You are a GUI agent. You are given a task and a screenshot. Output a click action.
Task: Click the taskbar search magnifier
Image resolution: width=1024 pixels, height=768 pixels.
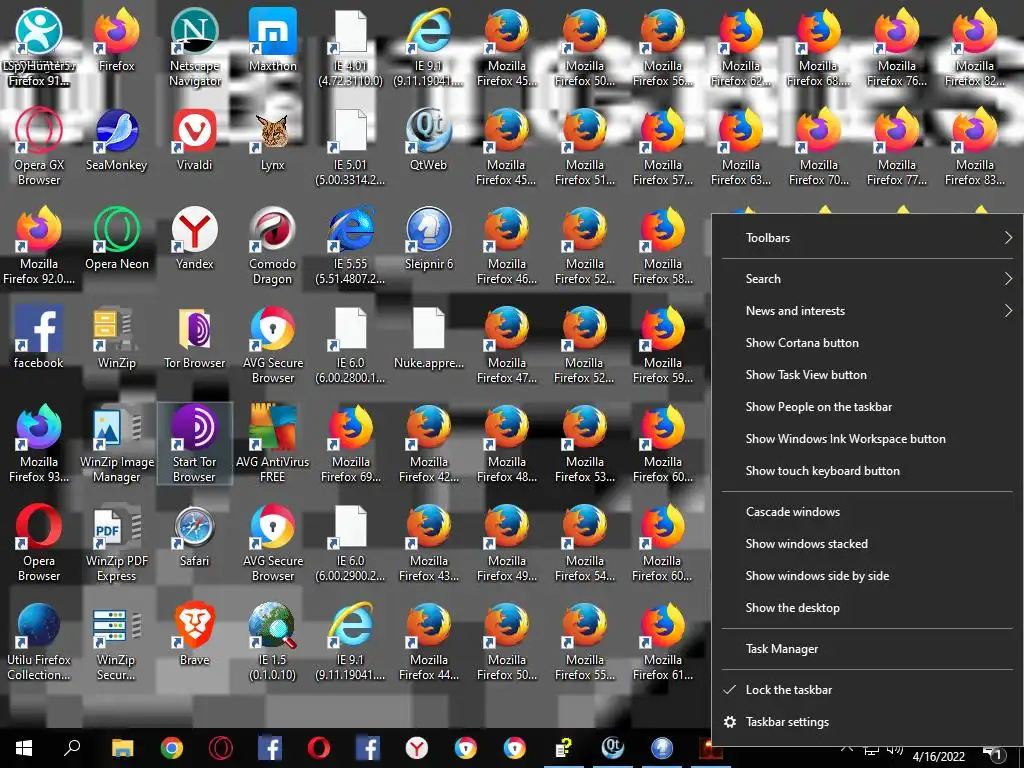[x=72, y=748]
